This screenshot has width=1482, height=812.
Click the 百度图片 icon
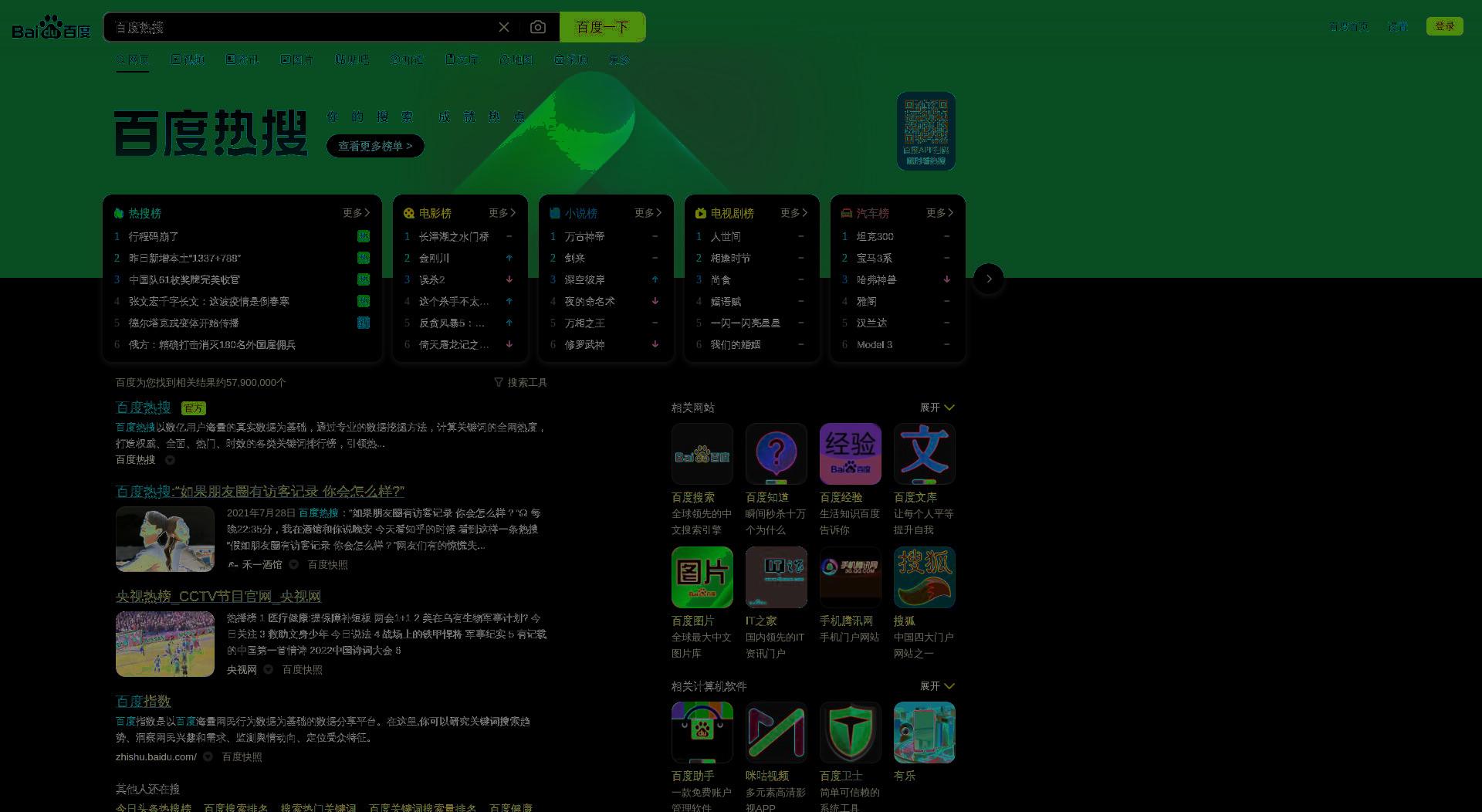pyautogui.click(x=702, y=577)
